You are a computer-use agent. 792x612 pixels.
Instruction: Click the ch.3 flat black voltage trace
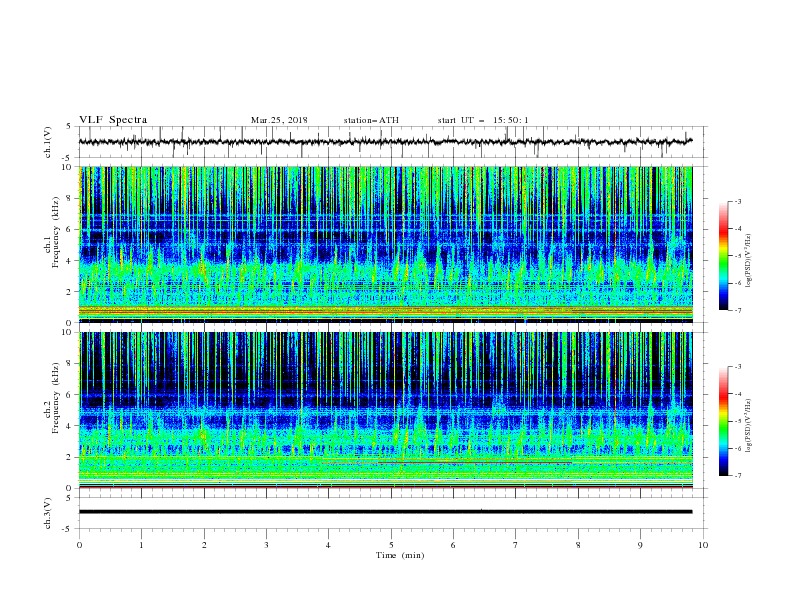pyautogui.click(x=385, y=512)
